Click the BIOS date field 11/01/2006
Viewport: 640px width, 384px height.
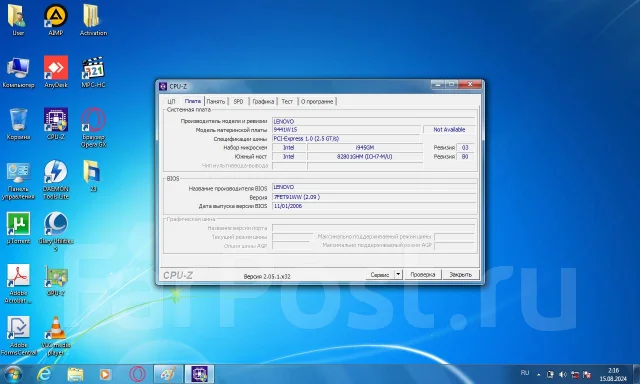374,206
